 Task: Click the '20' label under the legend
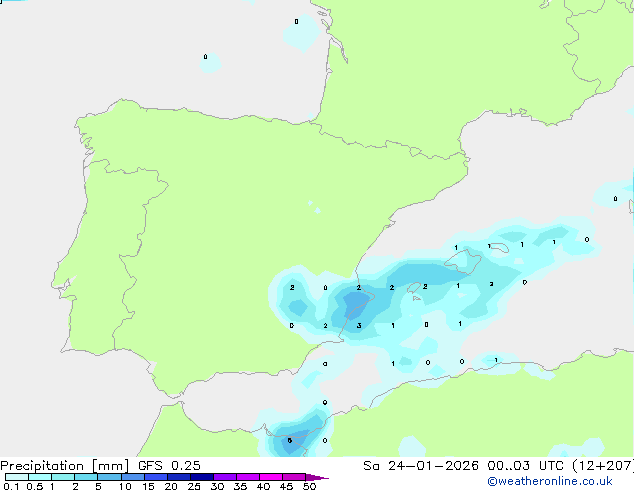(171, 486)
